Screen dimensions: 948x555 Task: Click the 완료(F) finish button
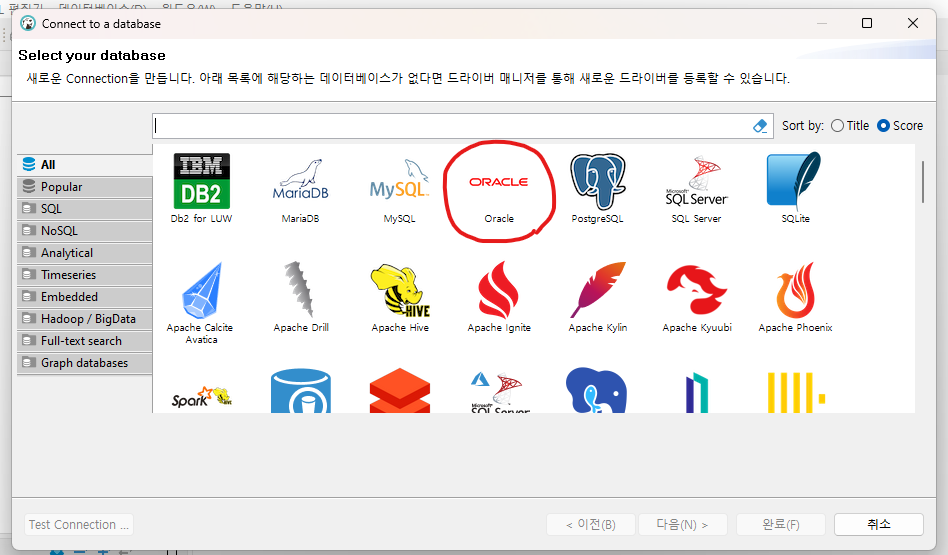(x=781, y=525)
